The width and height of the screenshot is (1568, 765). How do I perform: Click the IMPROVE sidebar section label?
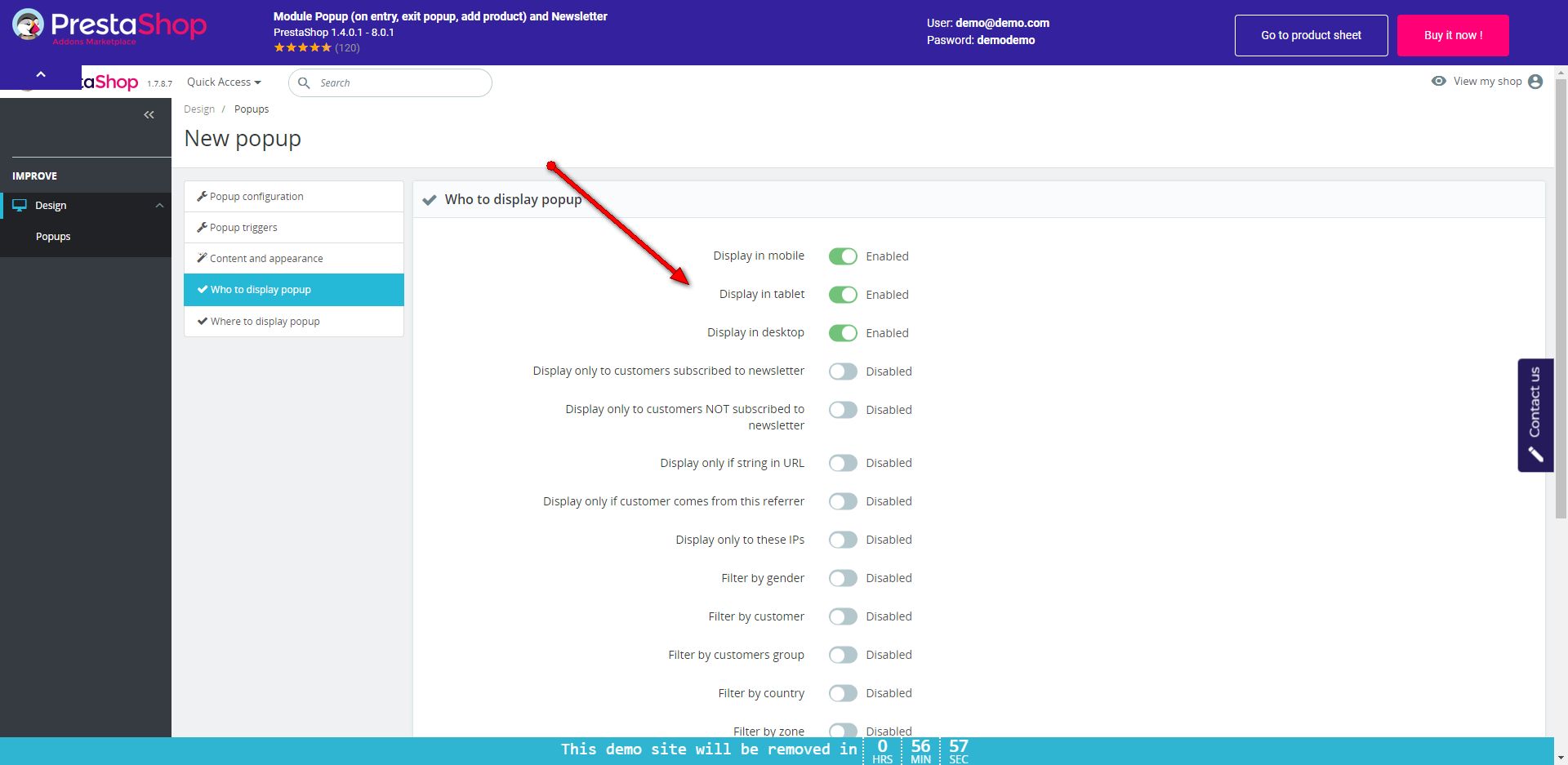[x=34, y=176]
